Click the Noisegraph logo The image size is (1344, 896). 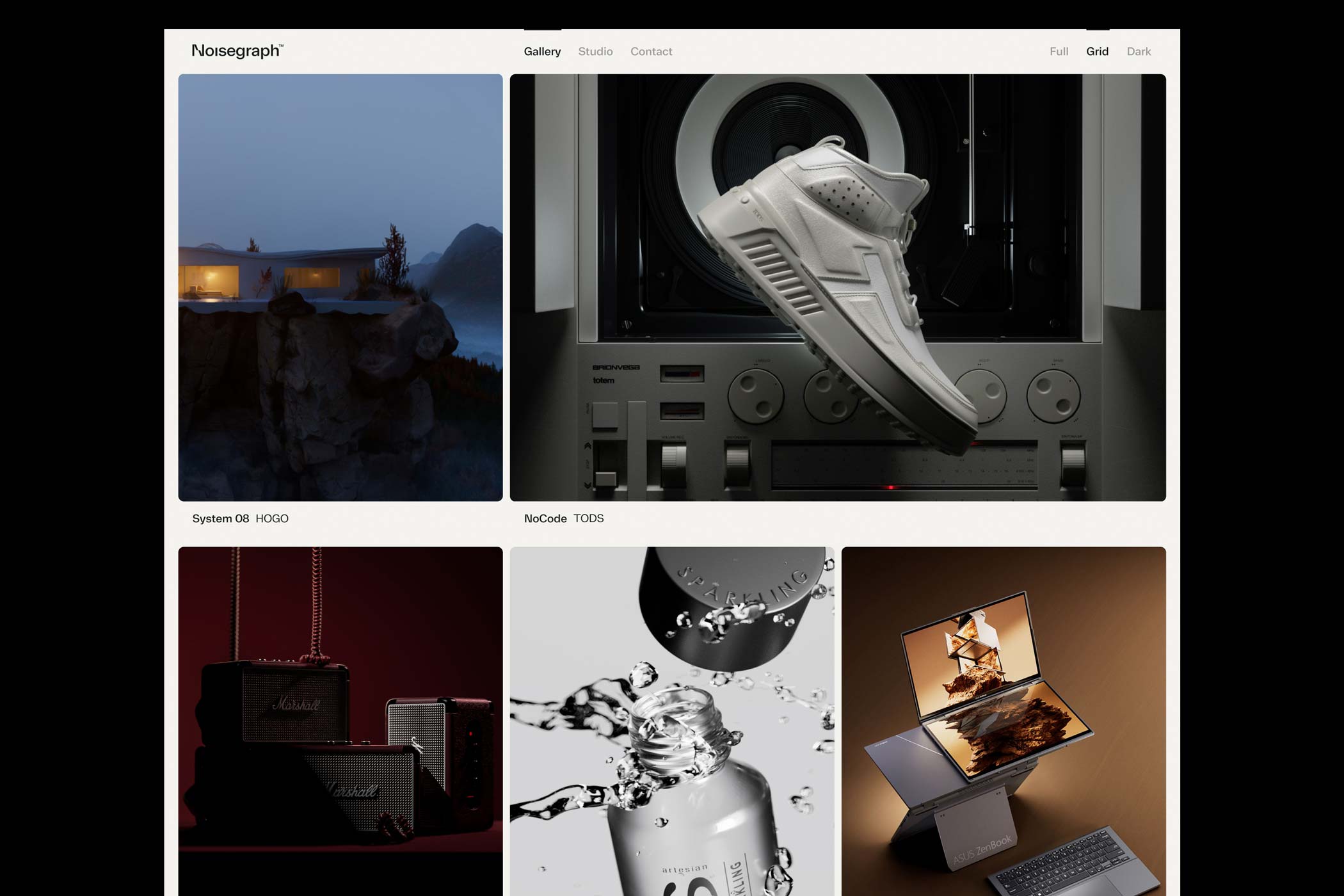coord(237,51)
